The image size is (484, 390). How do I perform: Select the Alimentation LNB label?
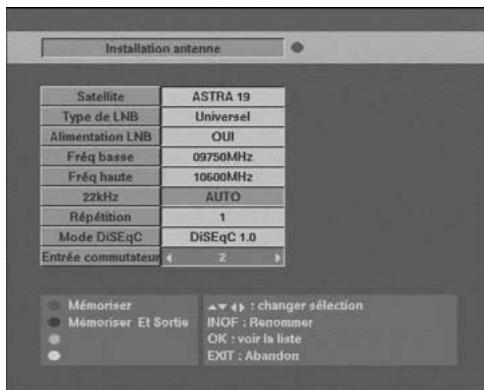(100, 137)
